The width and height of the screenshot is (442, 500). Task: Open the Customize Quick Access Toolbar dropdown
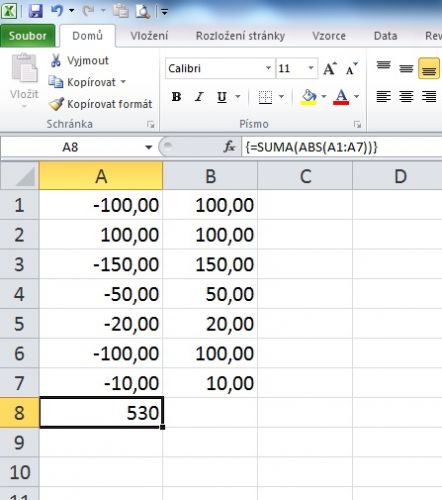(164, 12)
